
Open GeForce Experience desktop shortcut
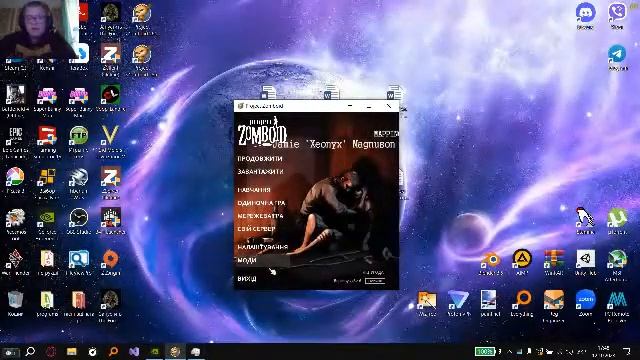(x=47, y=224)
